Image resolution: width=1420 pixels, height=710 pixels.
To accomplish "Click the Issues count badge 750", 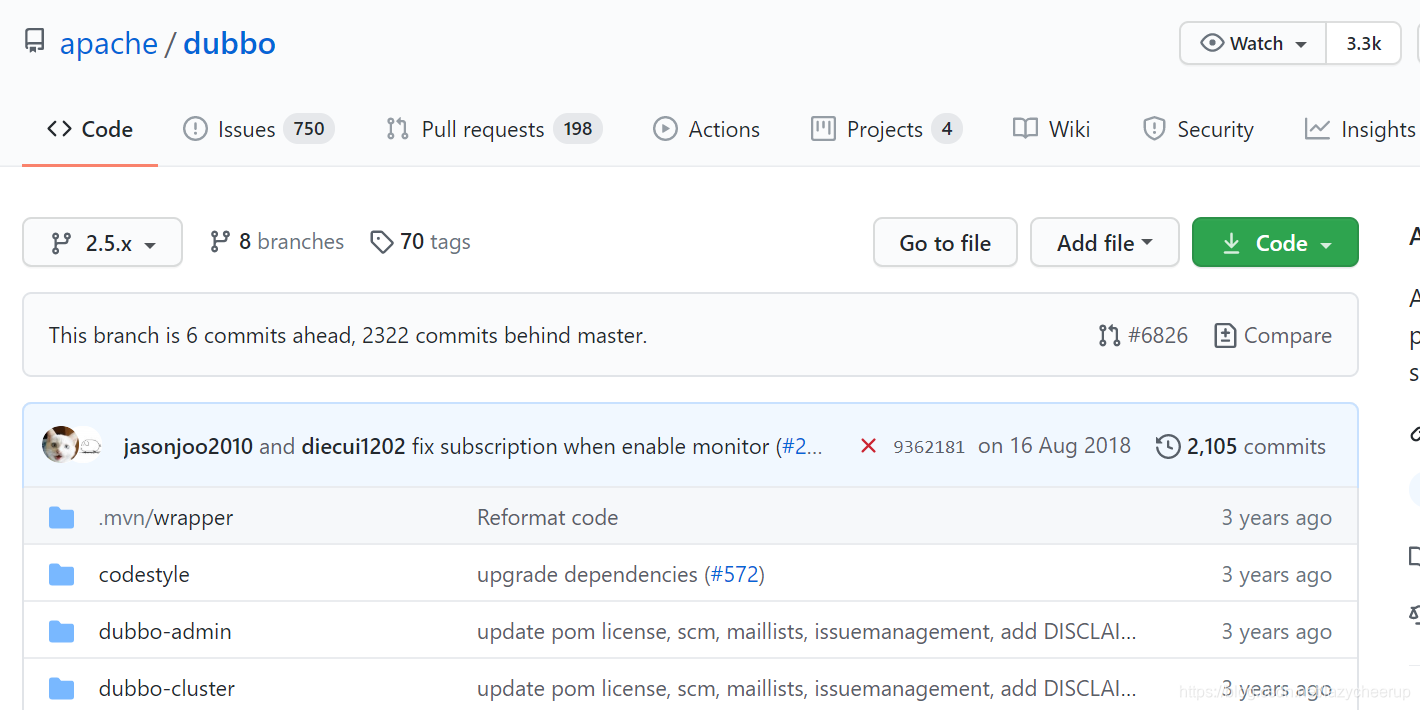I will (x=309, y=129).
